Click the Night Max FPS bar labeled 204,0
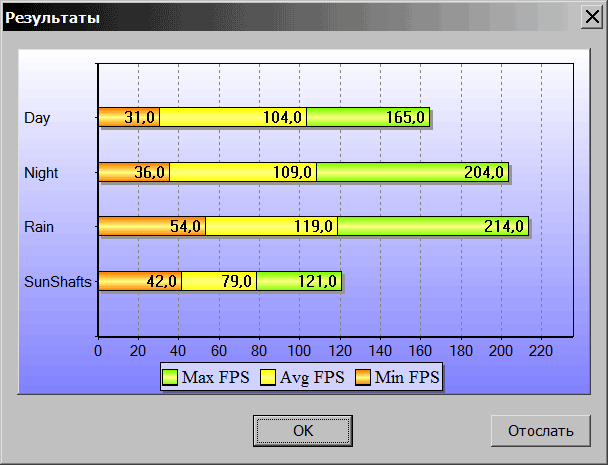Viewport: 608px width, 465px height. click(x=412, y=172)
